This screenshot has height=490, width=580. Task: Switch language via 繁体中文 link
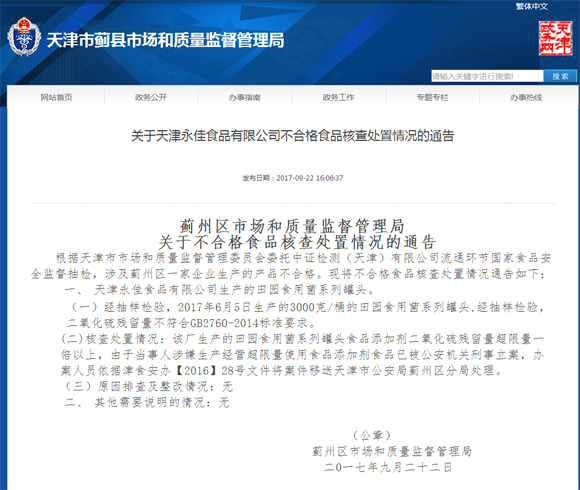[x=532, y=6]
